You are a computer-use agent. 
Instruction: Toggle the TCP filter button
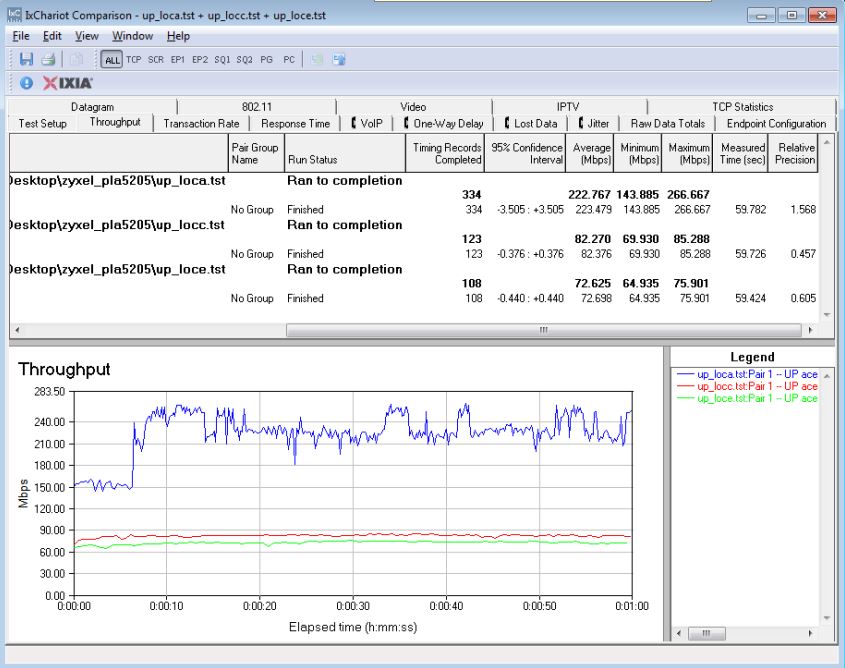[134, 60]
